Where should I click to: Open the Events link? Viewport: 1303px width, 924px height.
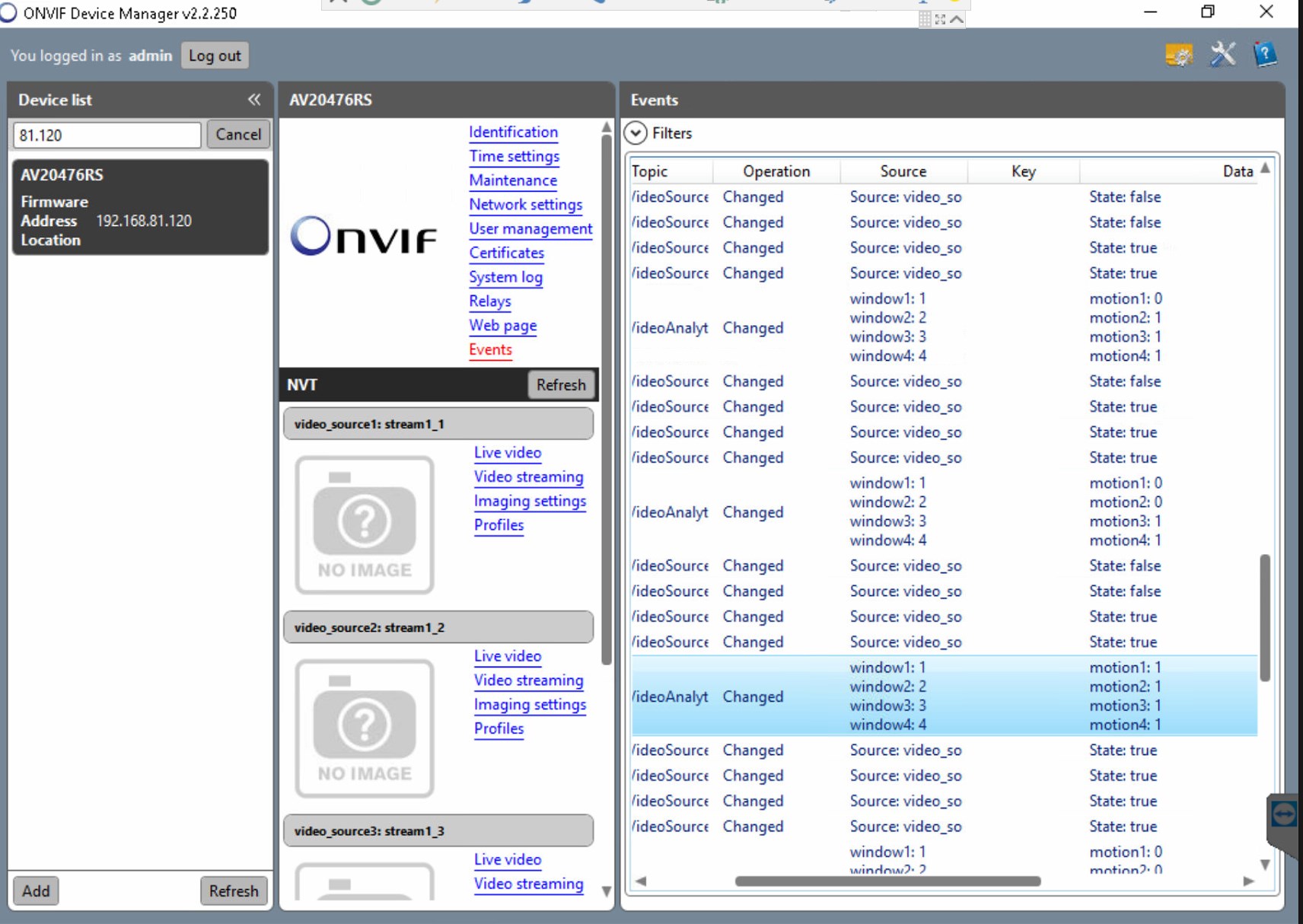[x=490, y=350]
